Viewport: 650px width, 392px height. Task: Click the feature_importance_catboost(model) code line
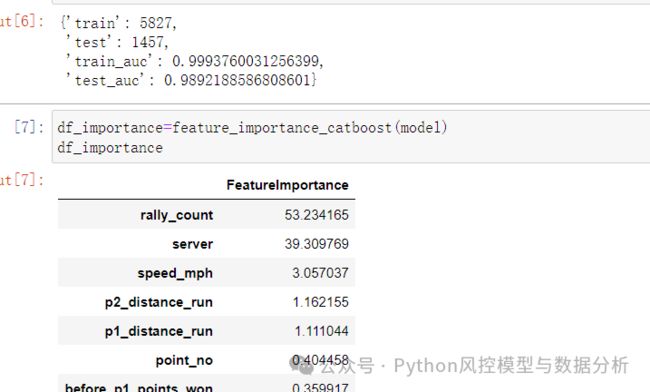pyautogui.click(x=252, y=128)
